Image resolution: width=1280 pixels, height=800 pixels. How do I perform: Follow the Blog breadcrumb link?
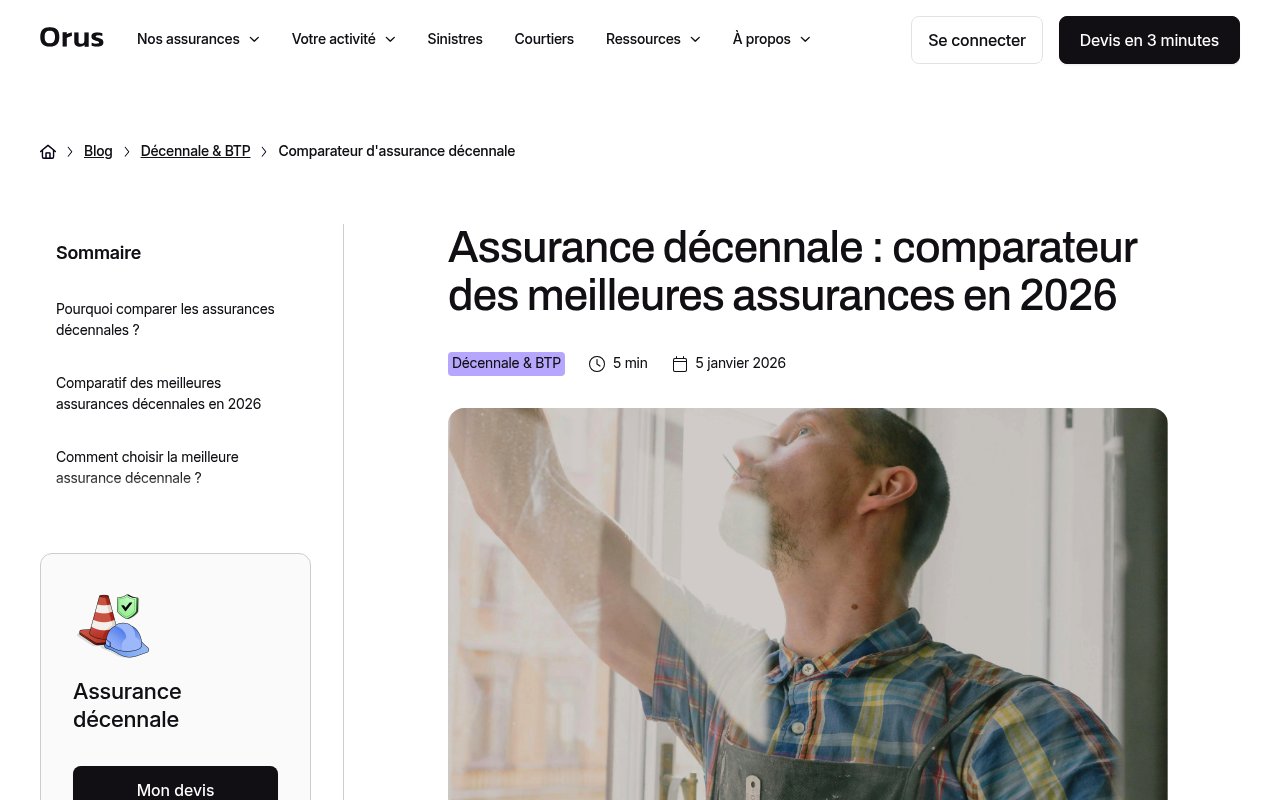coord(98,151)
